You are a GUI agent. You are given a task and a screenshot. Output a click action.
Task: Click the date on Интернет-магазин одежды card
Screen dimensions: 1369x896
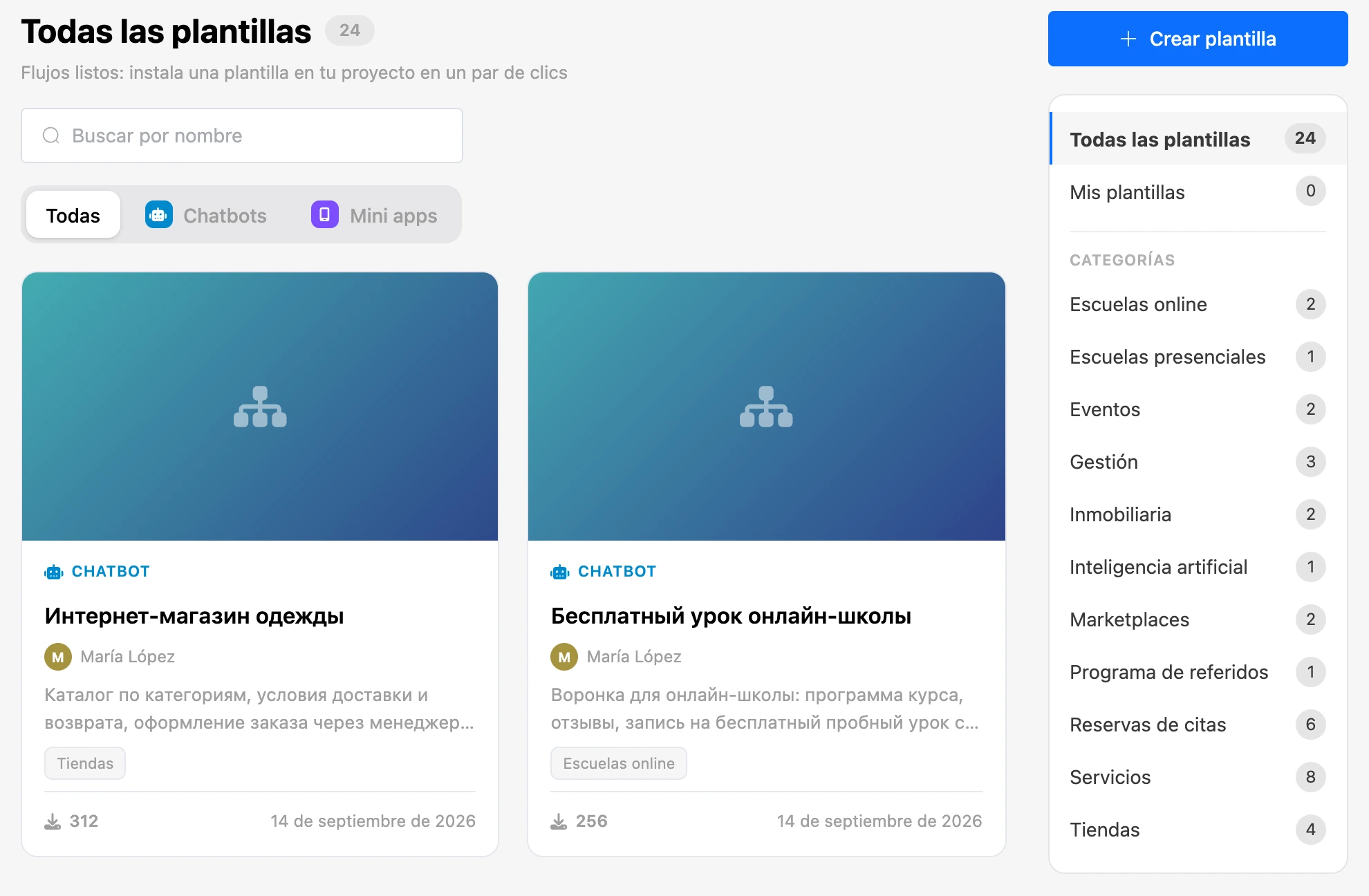click(x=373, y=821)
